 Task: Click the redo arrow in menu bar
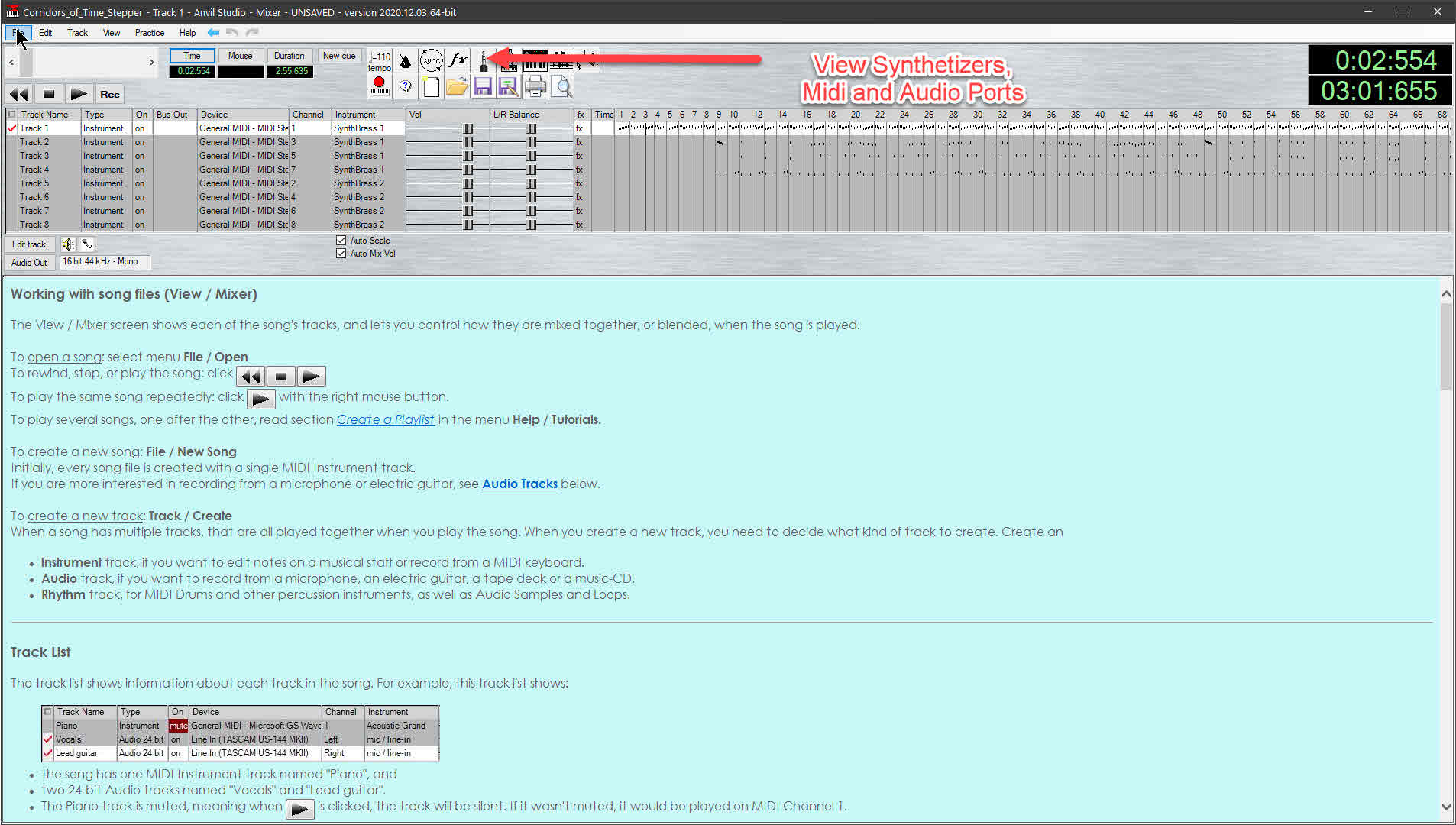252,32
